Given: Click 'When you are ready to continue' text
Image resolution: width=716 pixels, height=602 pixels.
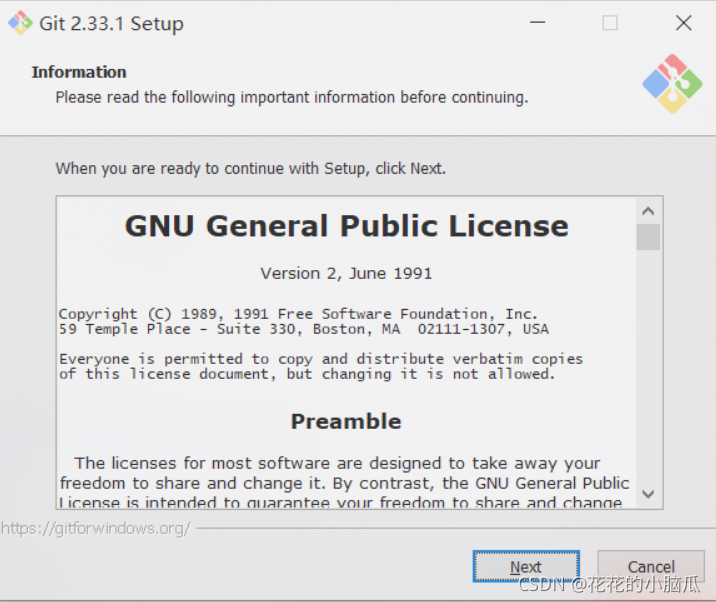Looking at the screenshot, I should pyautogui.click(x=251, y=169).
